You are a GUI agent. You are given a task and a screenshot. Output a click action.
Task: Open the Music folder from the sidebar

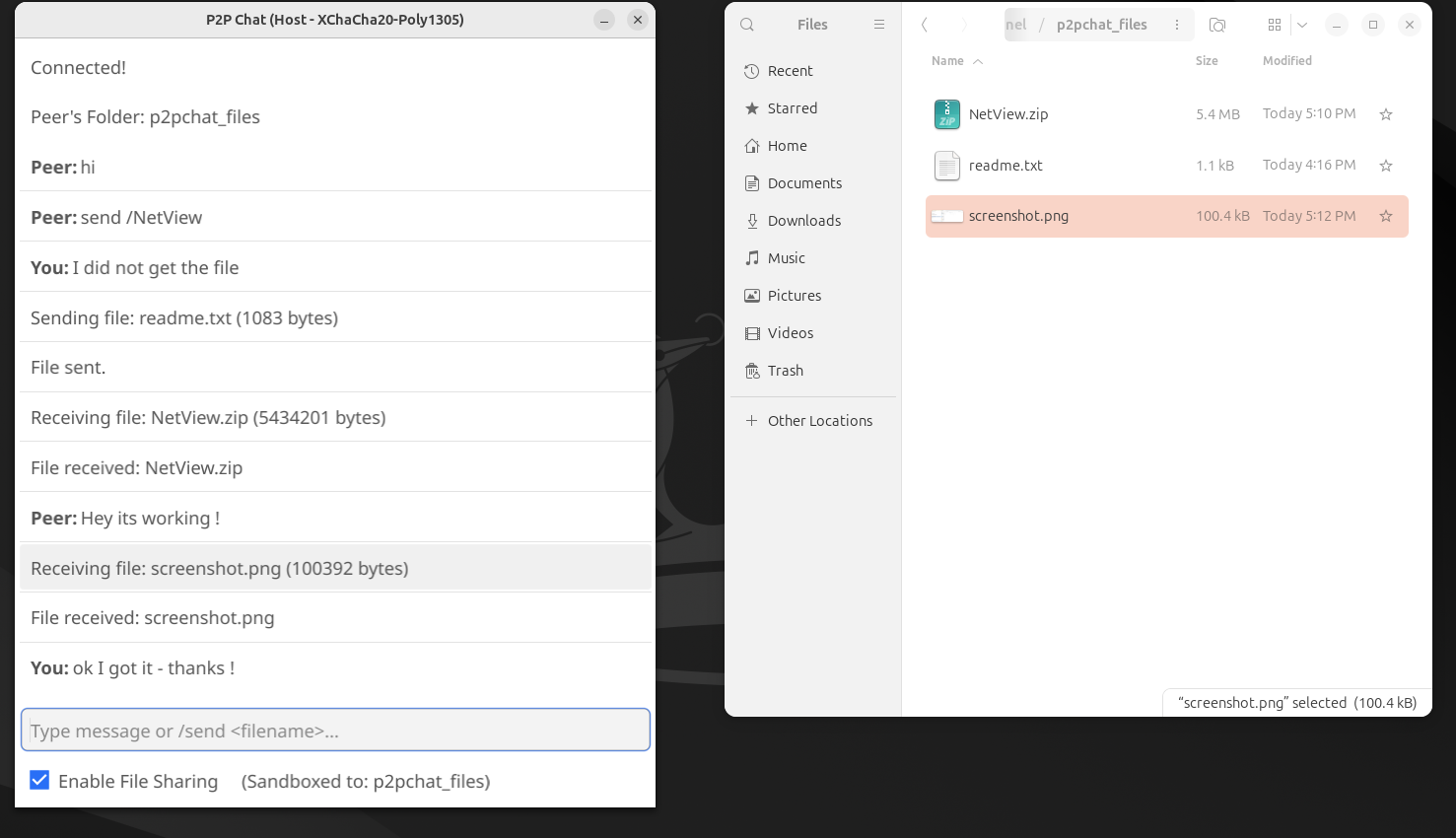(x=788, y=257)
